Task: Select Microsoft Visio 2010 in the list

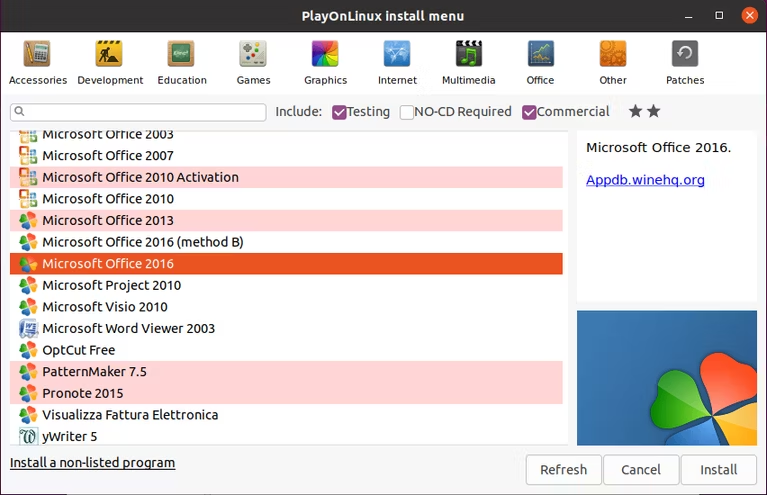Action: [105, 307]
